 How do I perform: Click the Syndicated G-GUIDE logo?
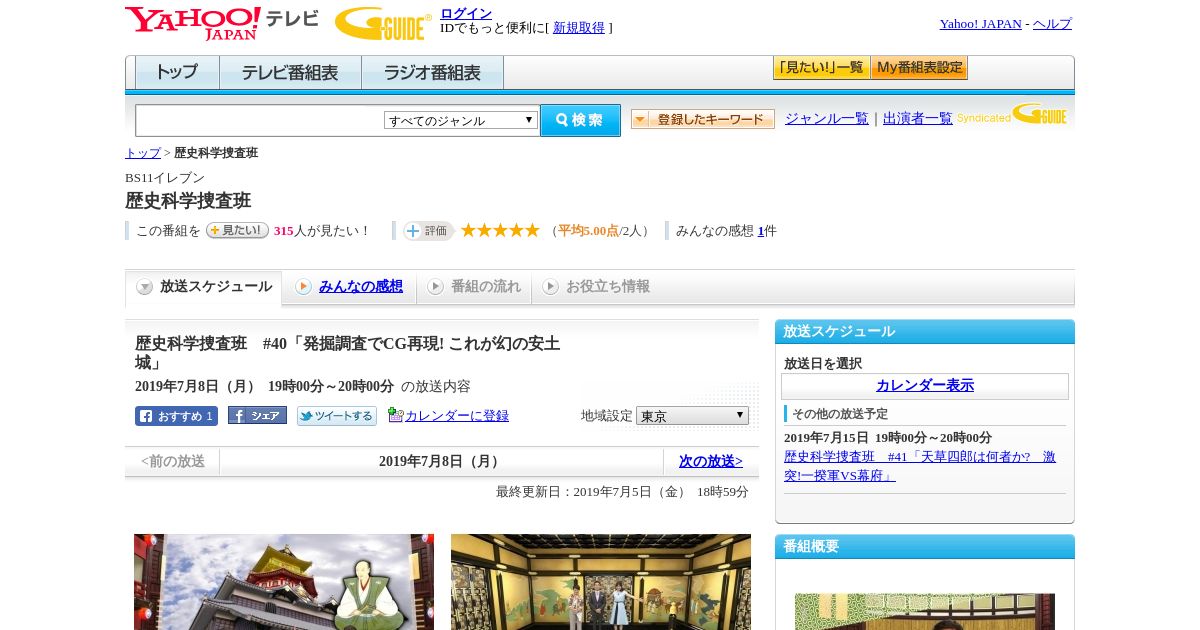(x=1012, y=114)
